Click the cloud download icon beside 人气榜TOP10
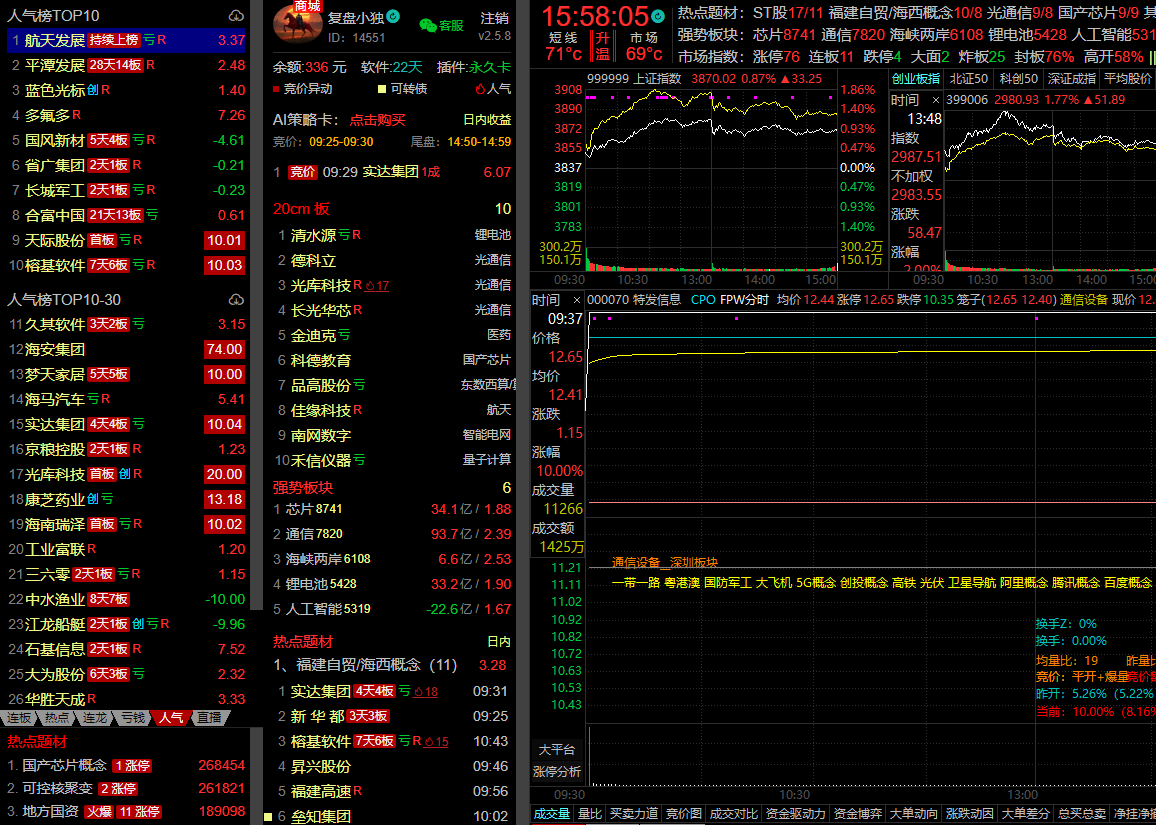 pyautogui.click(x=236, y=16)
